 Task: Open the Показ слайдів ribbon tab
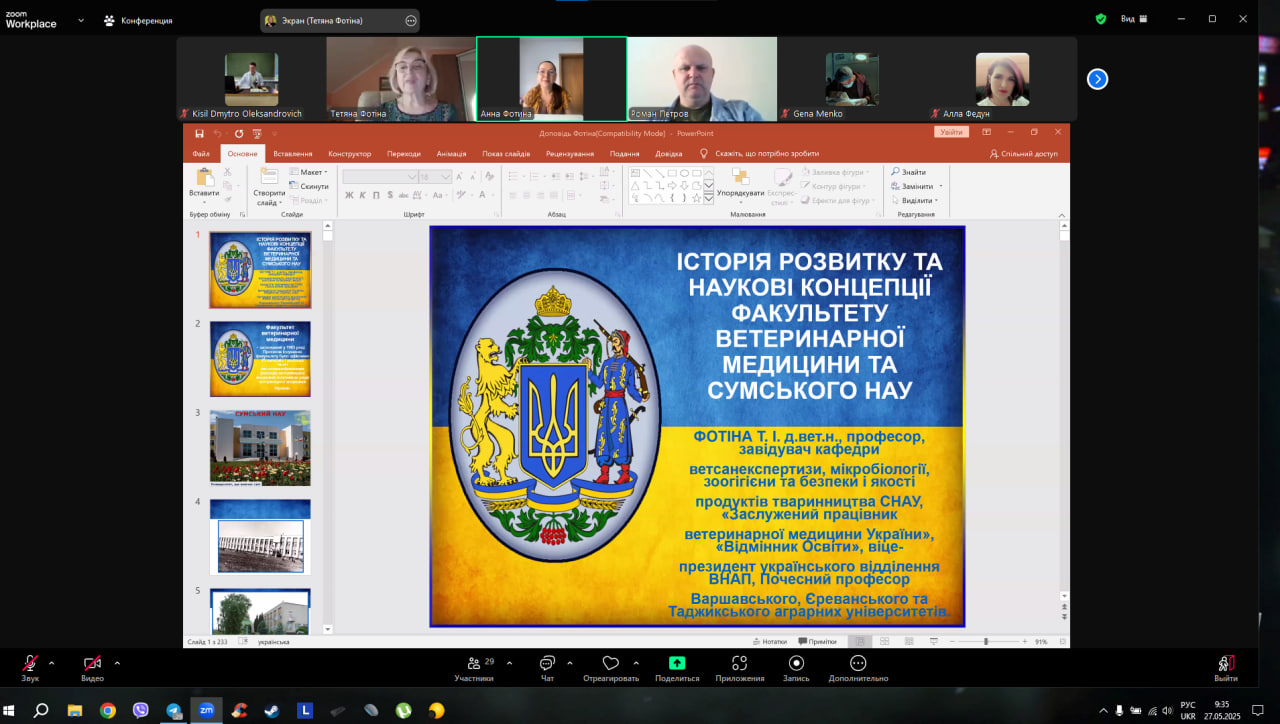(506, 154)
